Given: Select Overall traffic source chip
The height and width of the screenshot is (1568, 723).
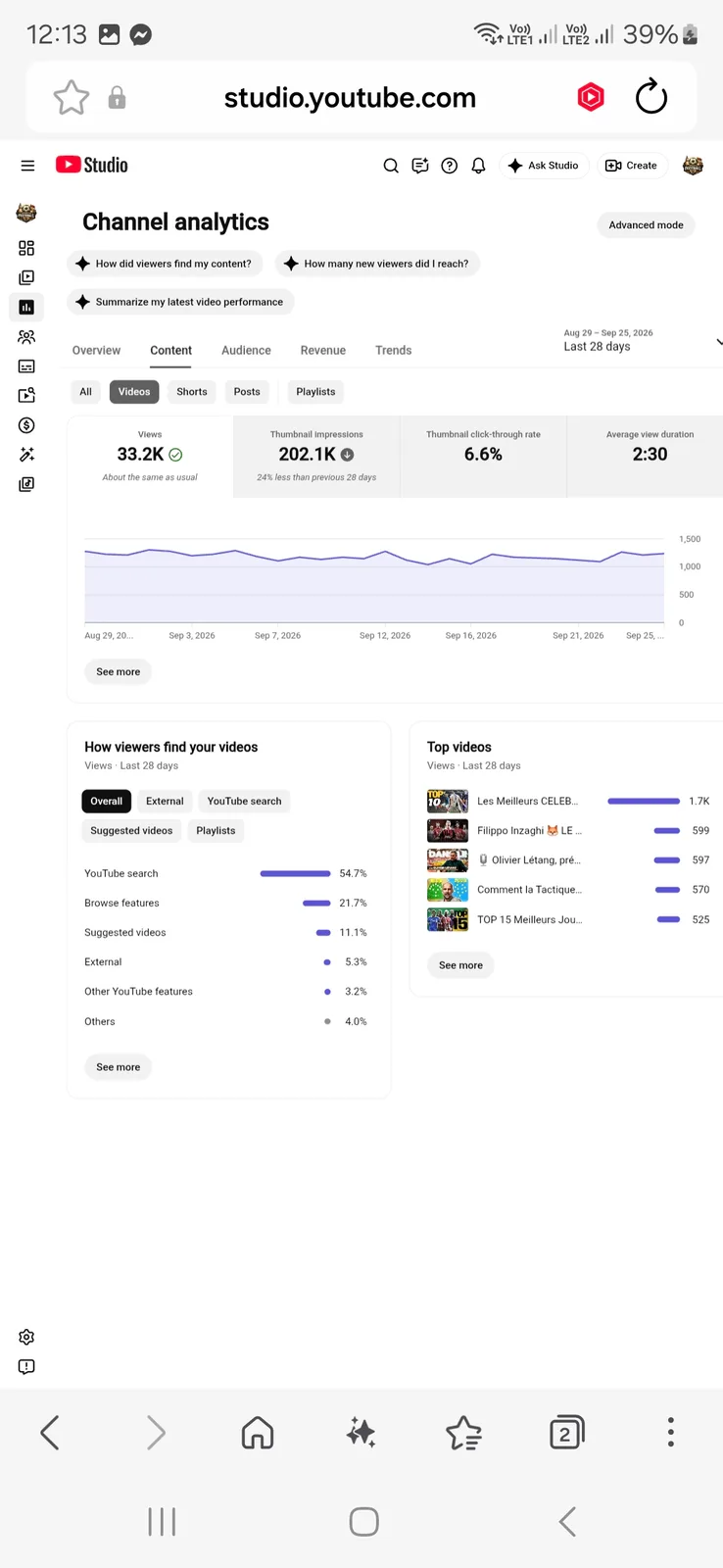Looking at the screenshot, I should click(x=106, y=802).
